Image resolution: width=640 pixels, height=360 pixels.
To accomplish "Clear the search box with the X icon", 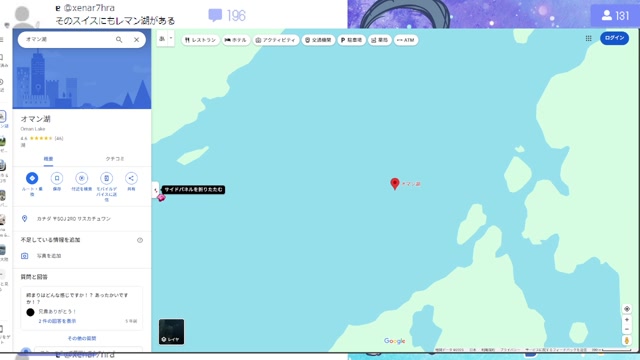I will (x=136, y=40).
